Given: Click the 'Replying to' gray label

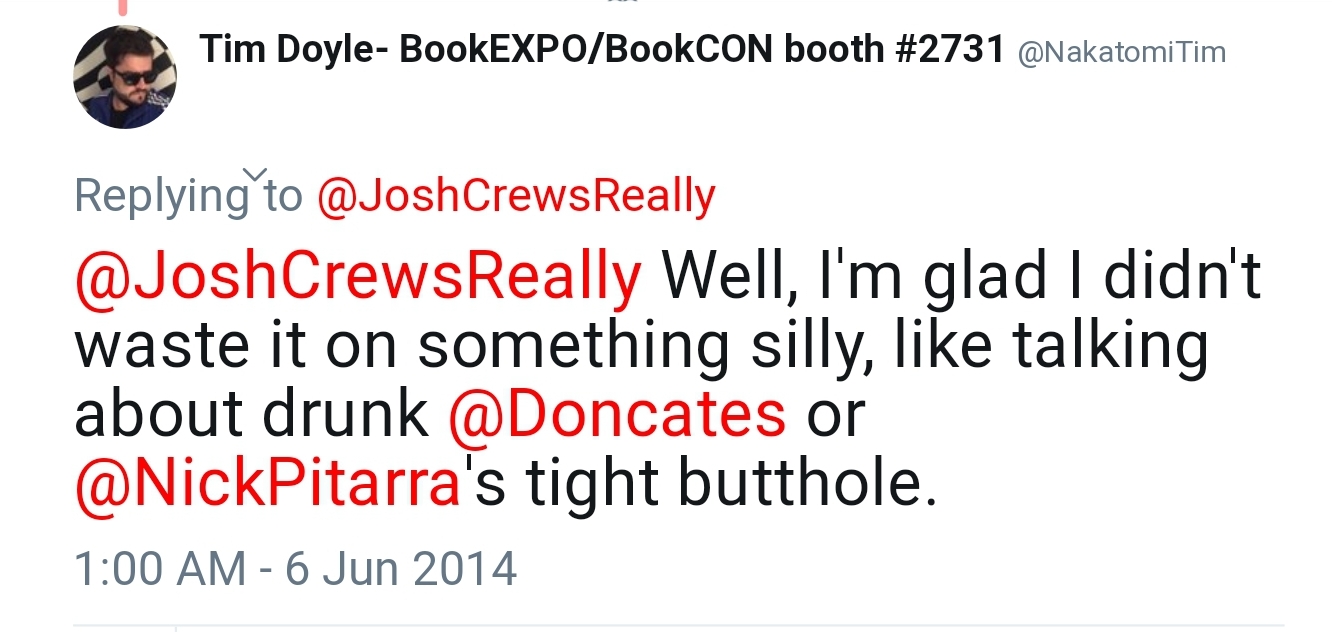Looking at the screenshot, I should (188, 197).
